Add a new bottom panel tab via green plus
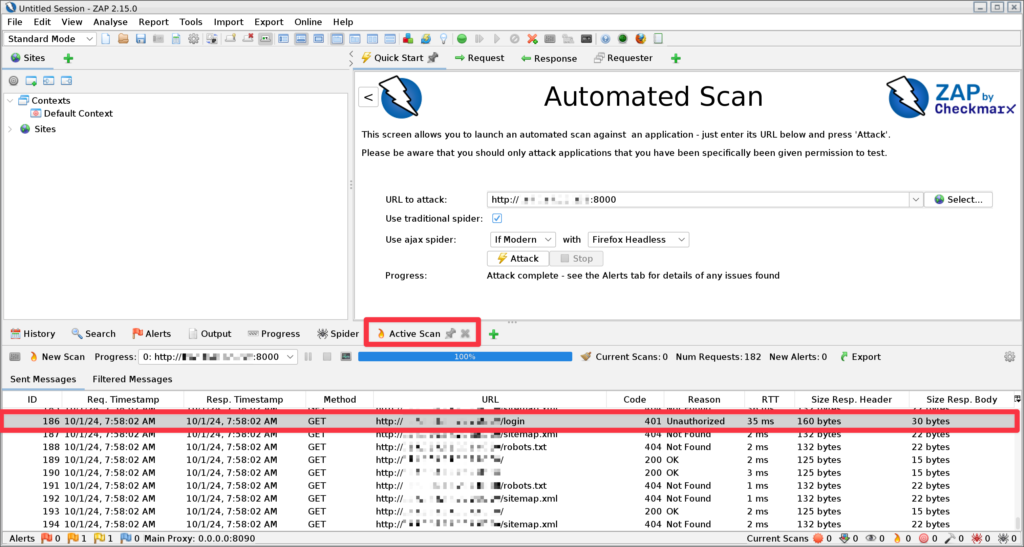Viewport: 1024px width, 547px height. tap(494, 334)
